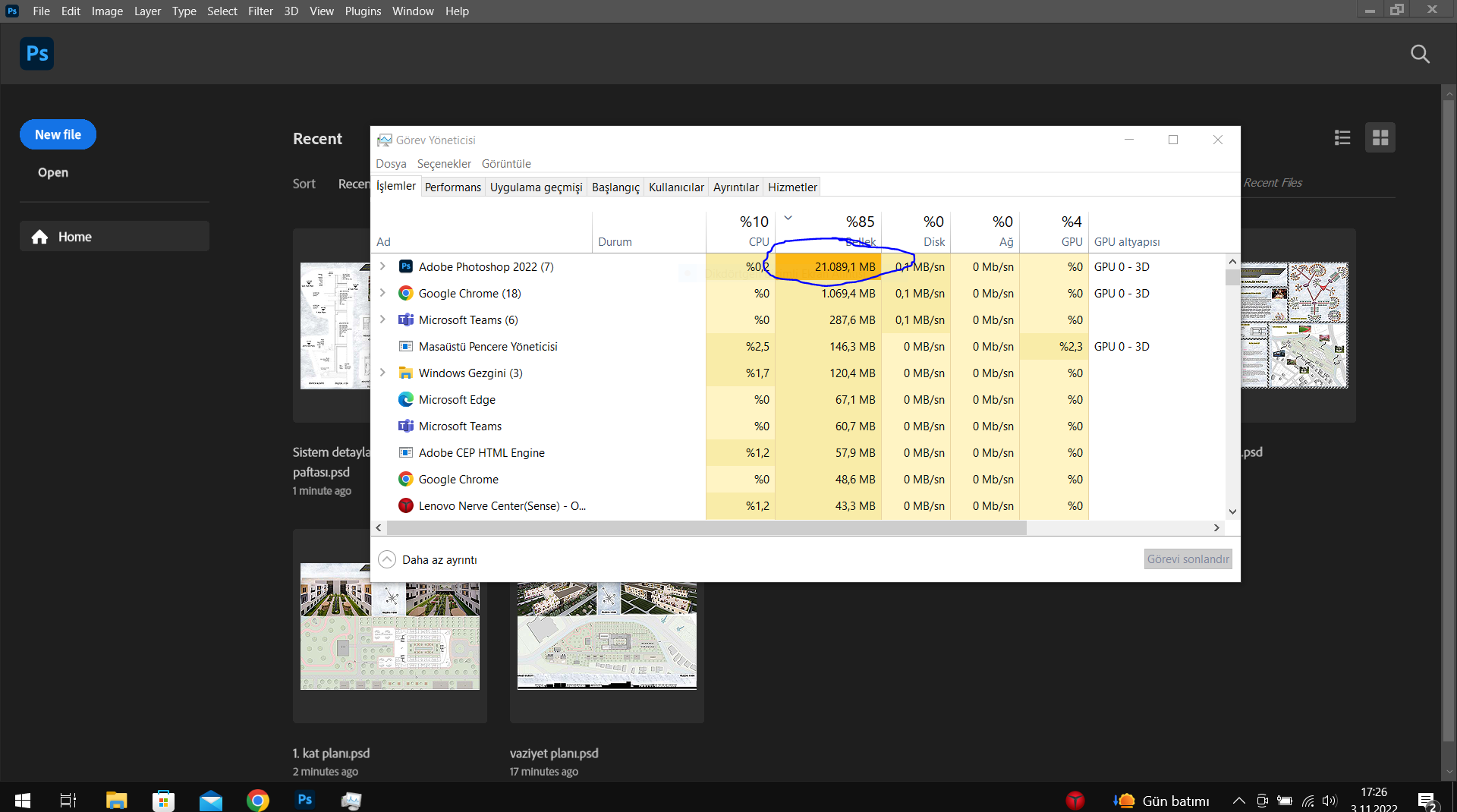Open Chrome from the taskbar
The height and width of the screenshot is (812, 1457).
click(x=258, y=800)
